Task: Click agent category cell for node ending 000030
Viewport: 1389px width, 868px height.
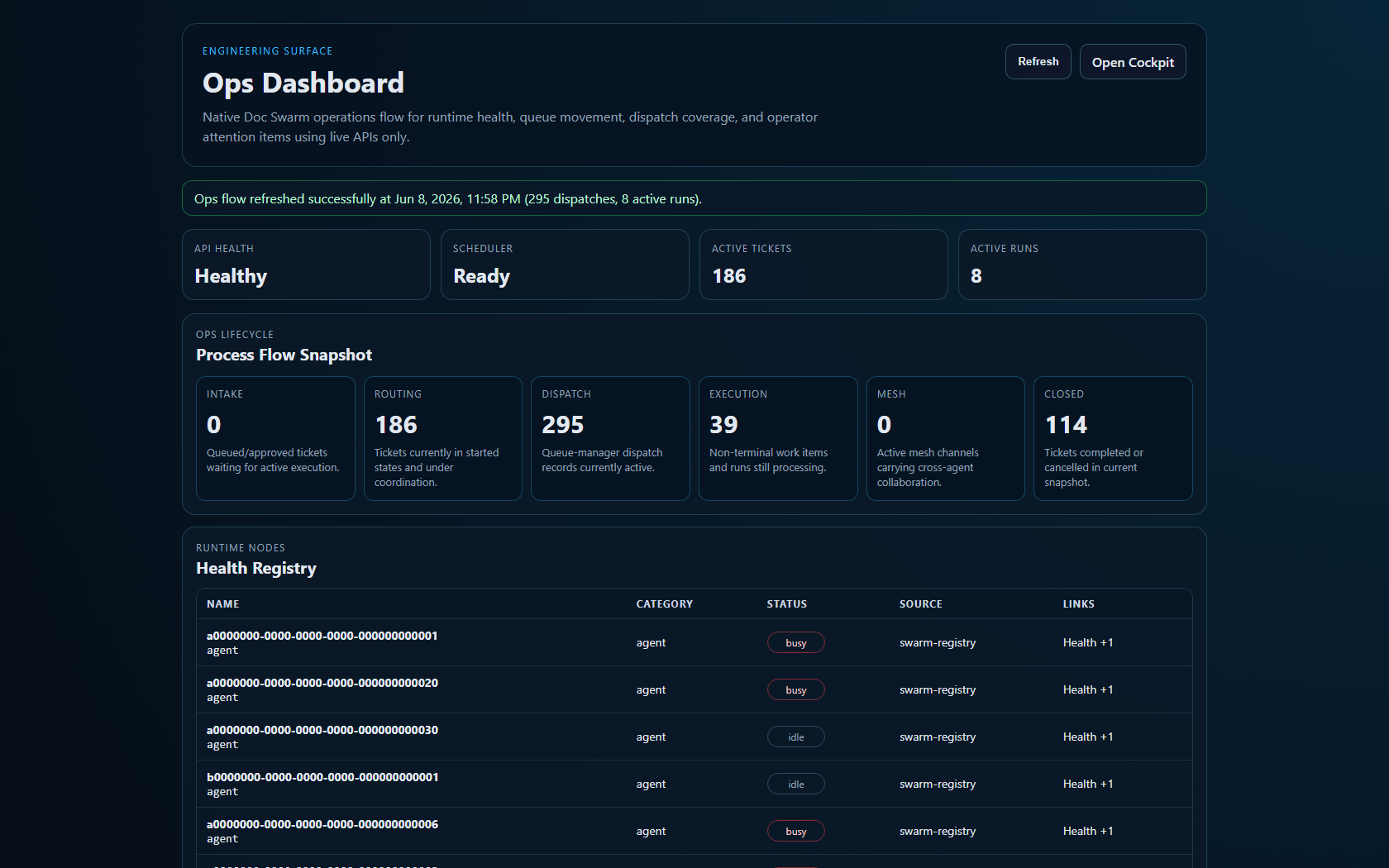Action: point(651,737)
